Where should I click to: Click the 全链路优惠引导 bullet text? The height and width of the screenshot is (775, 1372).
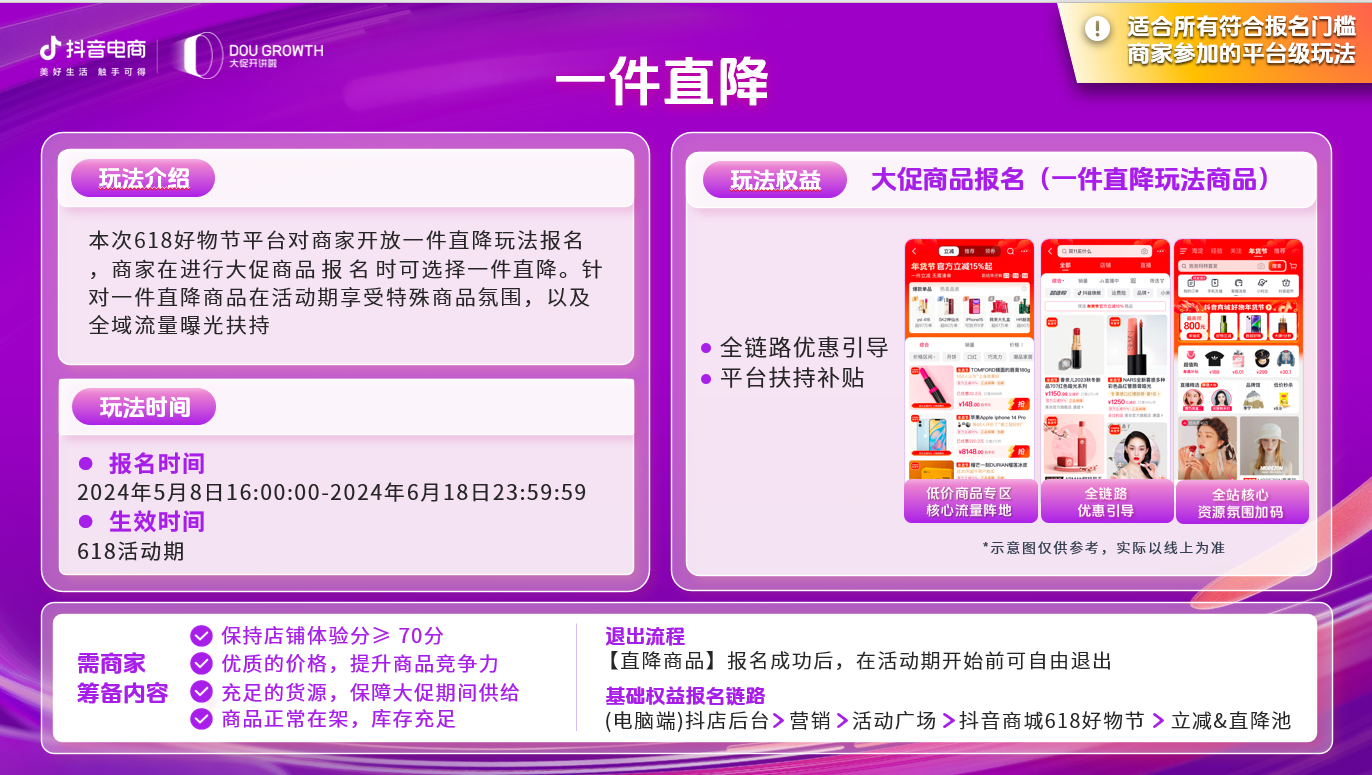(804, 348)
